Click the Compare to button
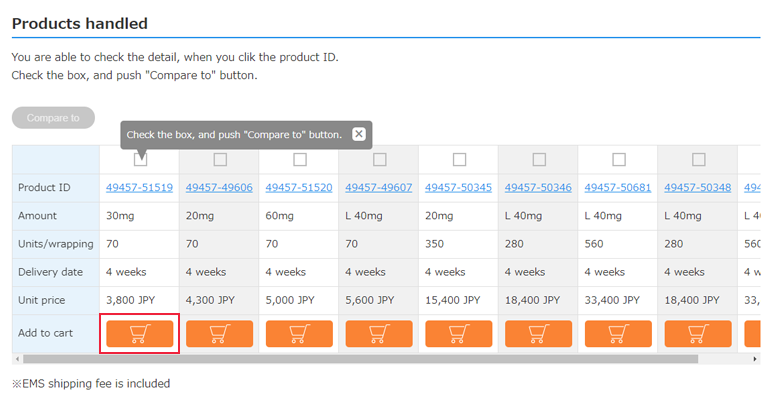This screenshot has height=403, width=776. [53, 118]
